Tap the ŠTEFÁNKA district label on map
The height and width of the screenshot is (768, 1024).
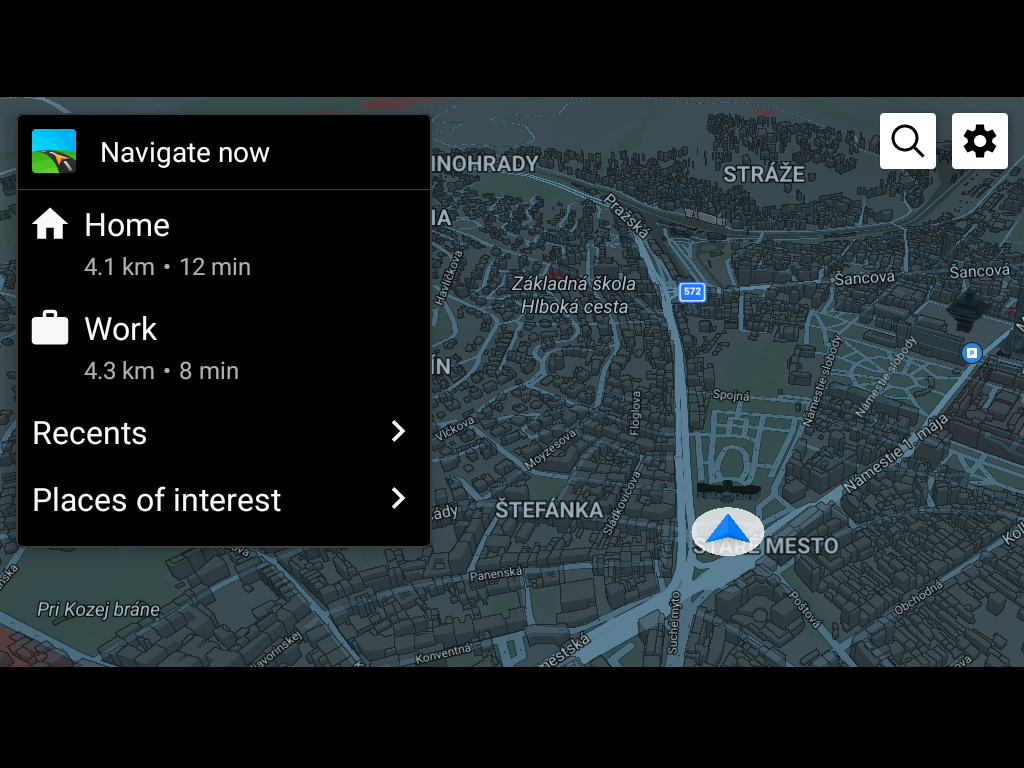(x=549, y=509)
